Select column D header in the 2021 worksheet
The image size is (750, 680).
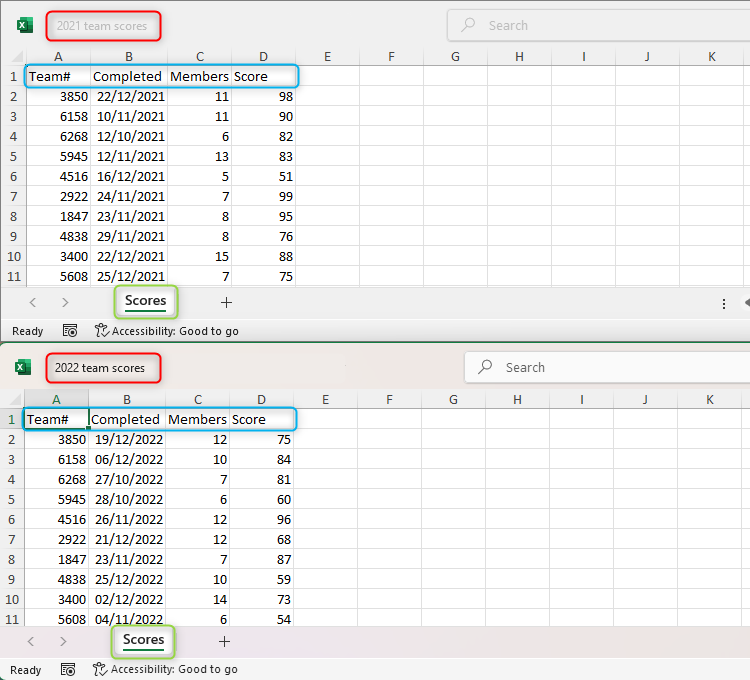tap(263, 57)
